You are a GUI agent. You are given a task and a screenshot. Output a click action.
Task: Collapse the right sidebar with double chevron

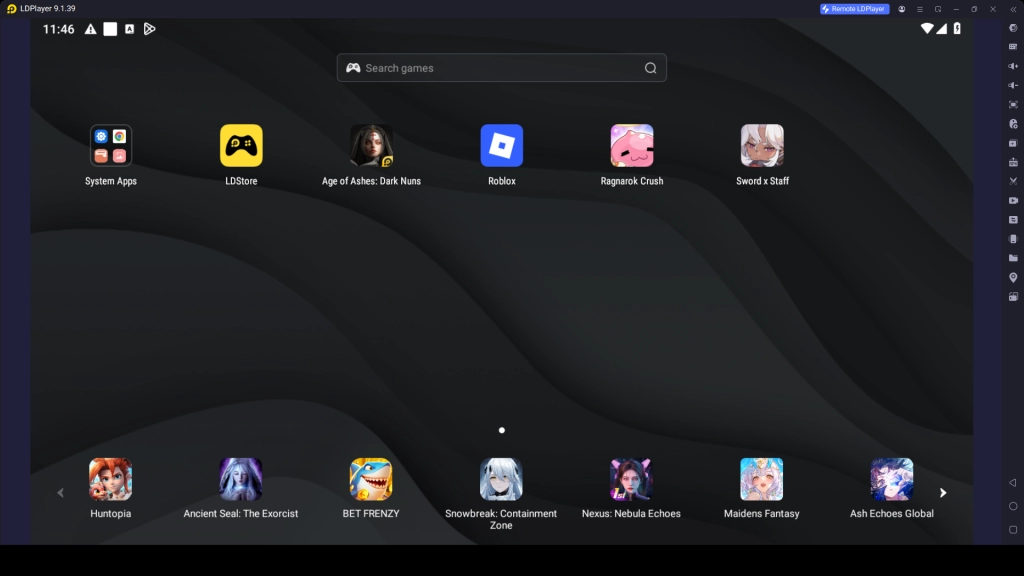pyautogui.click(x=1013, y=9)
